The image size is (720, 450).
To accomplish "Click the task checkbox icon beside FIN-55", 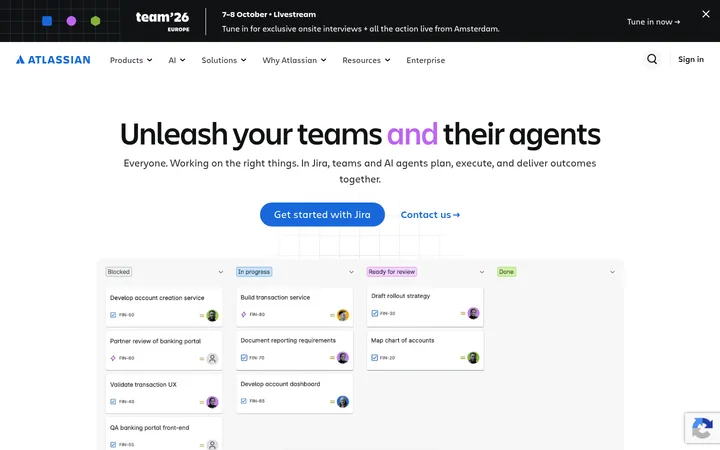I will [113, 444].
